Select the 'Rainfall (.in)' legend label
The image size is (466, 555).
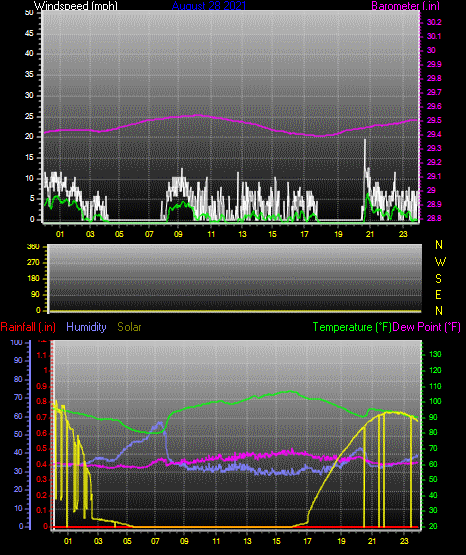tap(28, 327)
